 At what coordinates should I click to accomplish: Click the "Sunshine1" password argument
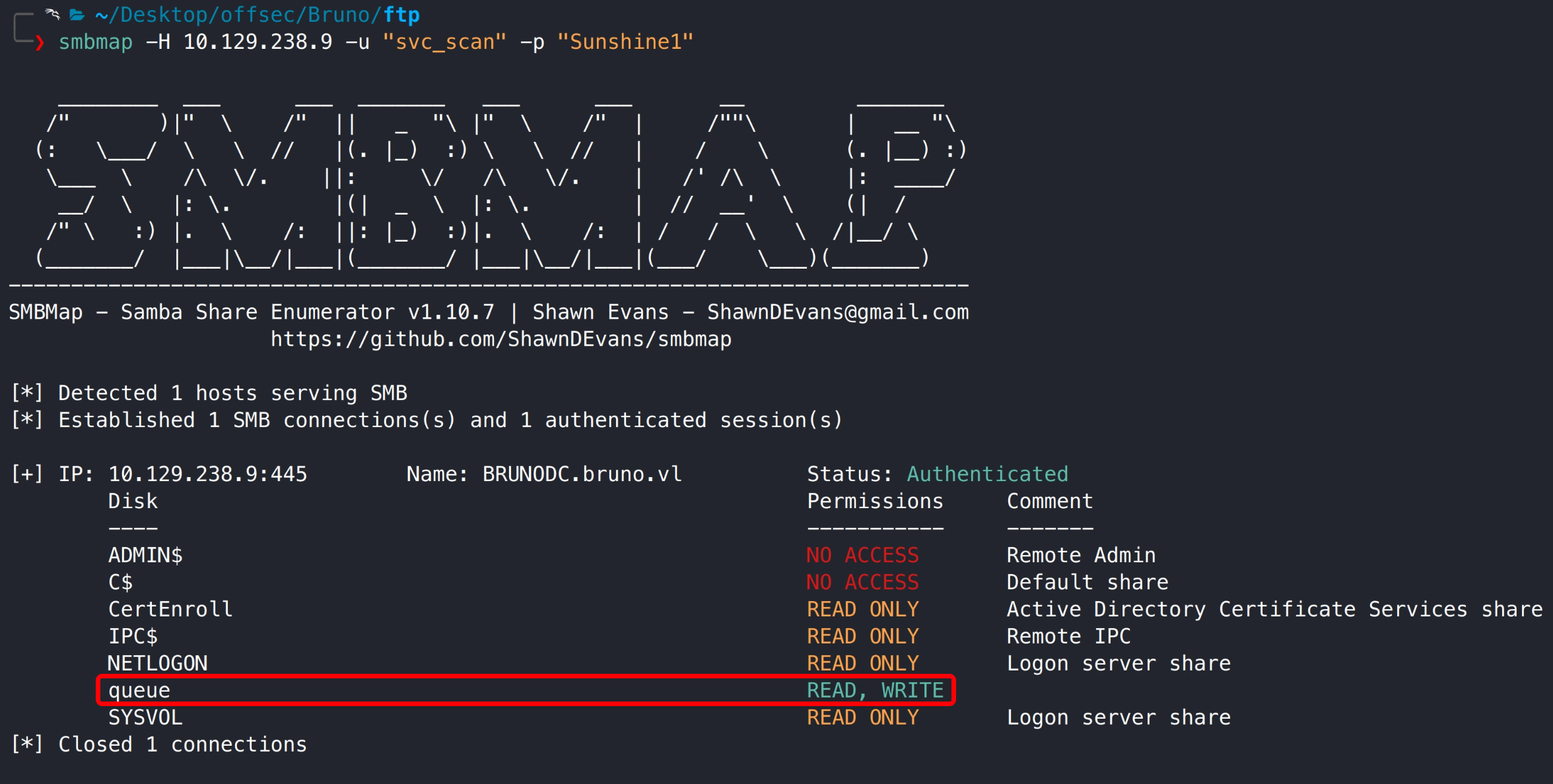coord(625,42)
